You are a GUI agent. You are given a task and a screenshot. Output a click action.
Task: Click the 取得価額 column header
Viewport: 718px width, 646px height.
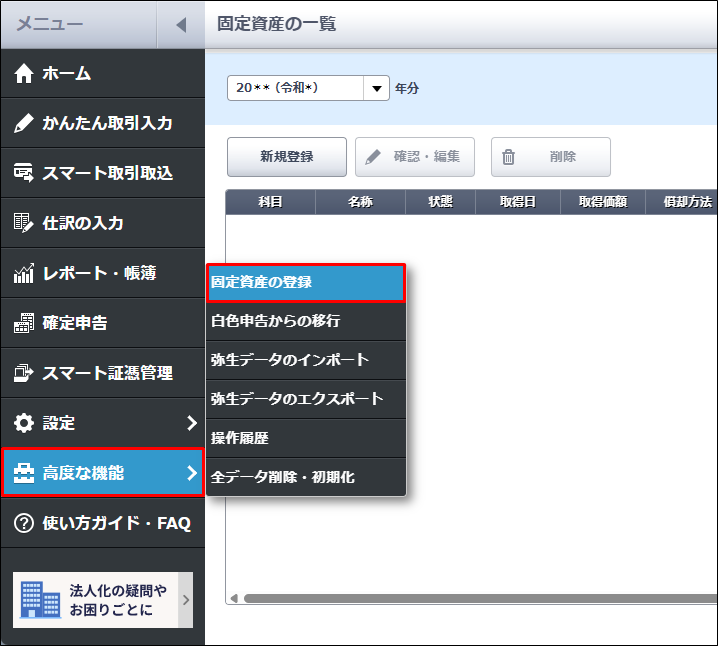tap(602, 202)
